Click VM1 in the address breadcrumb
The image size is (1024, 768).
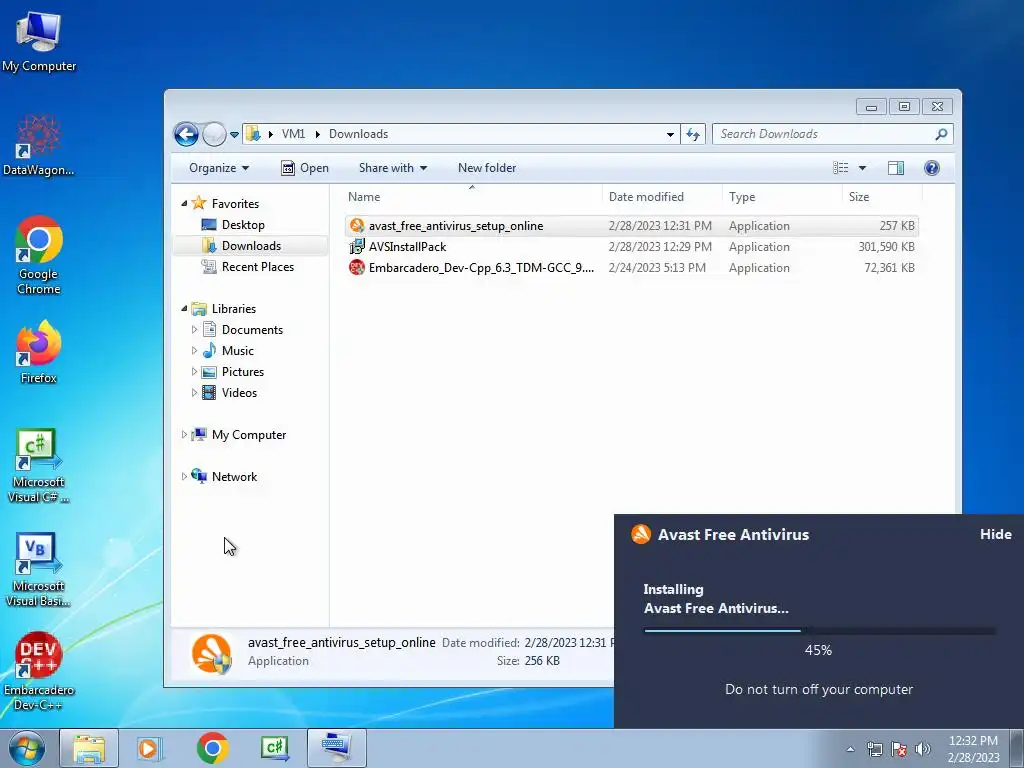[x=293, y=134]
